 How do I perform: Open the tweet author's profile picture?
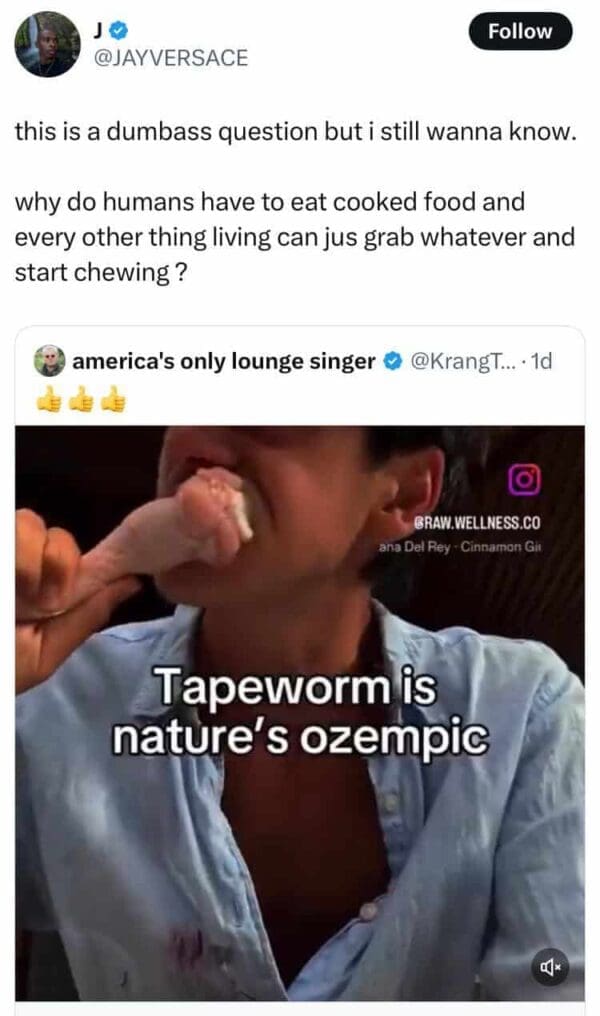point(47,45)
